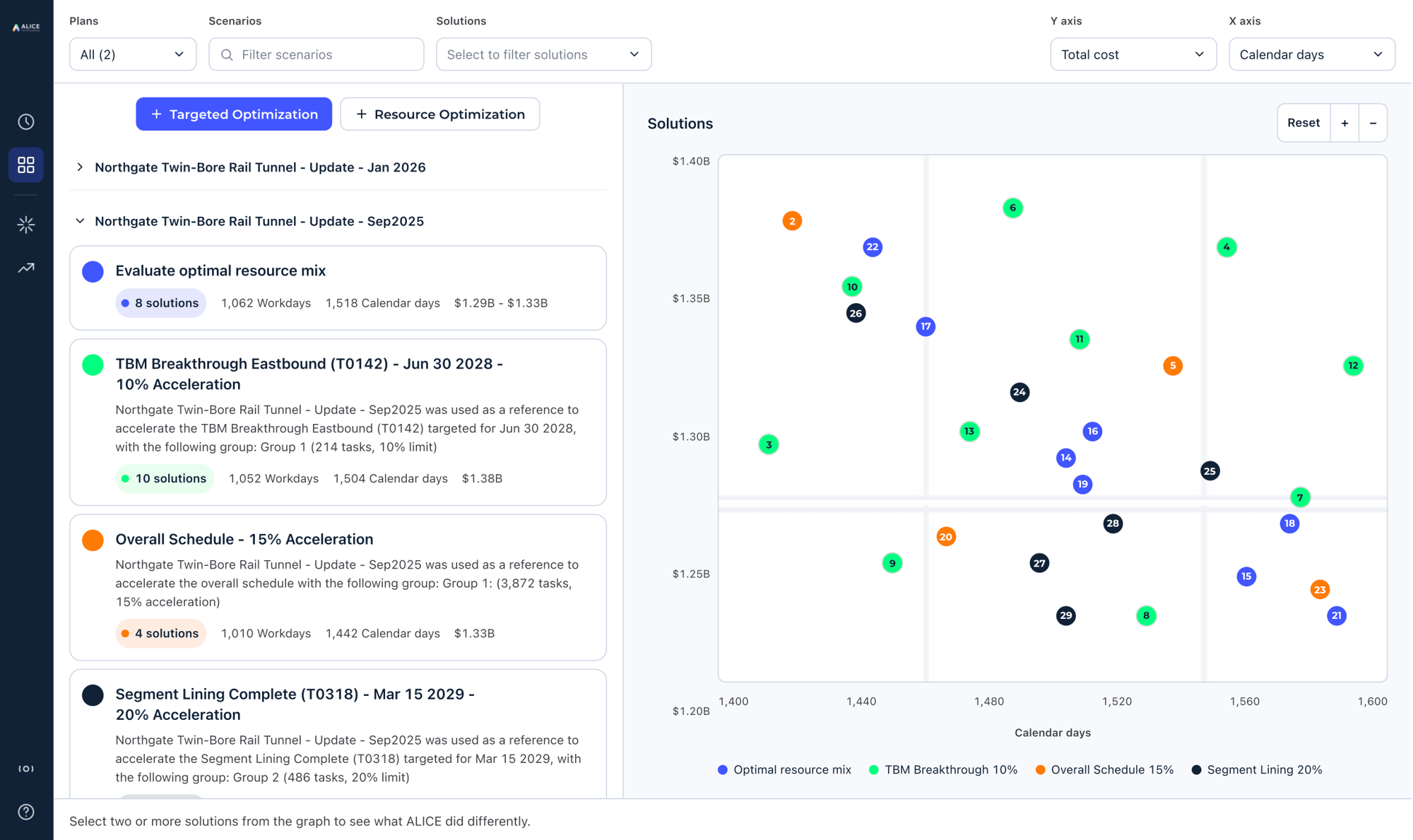Open the Y axis Total cost dropdown
Viewport: 1413px width, 840px height.
1133,54
